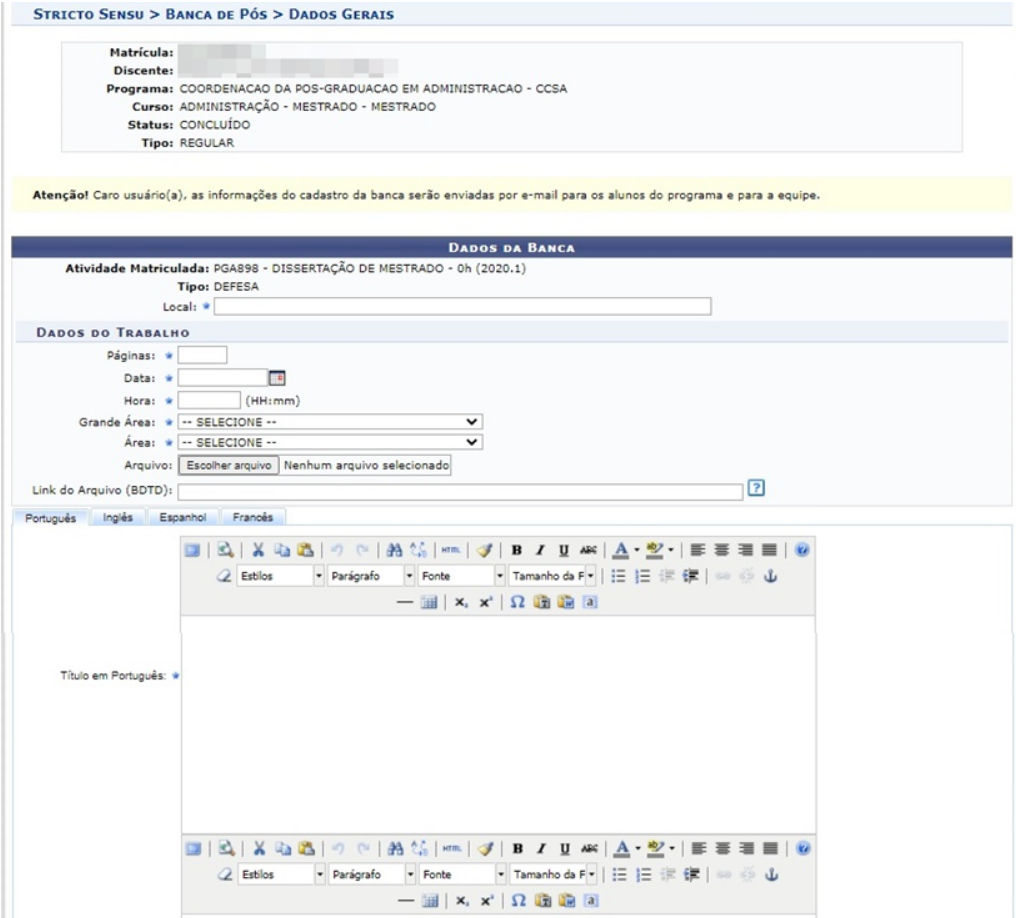
Task: Open the Fonte dropdown in upper toolbar
Action: pyautogui.click(x=461, y=577)
